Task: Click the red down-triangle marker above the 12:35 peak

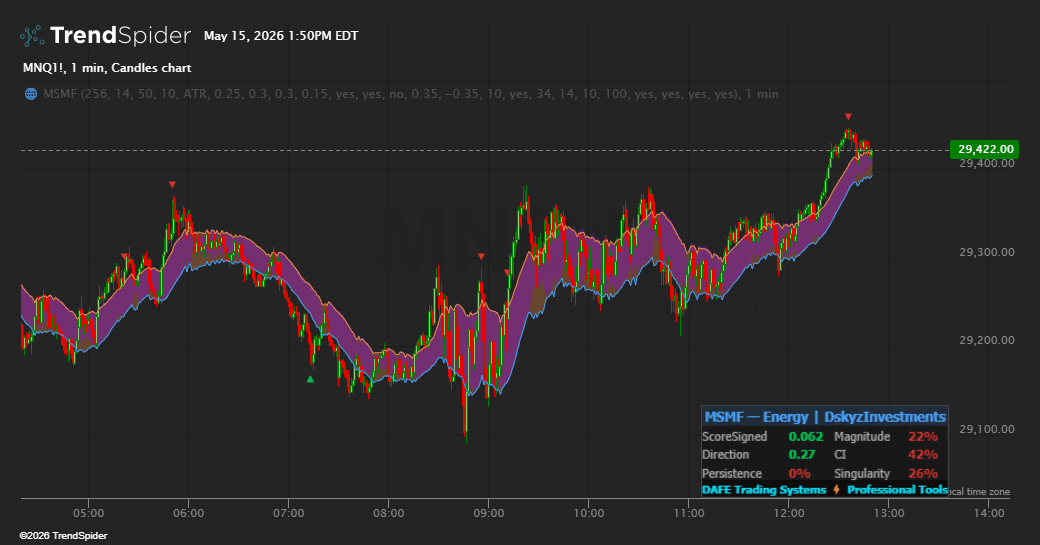Action: 848,117
